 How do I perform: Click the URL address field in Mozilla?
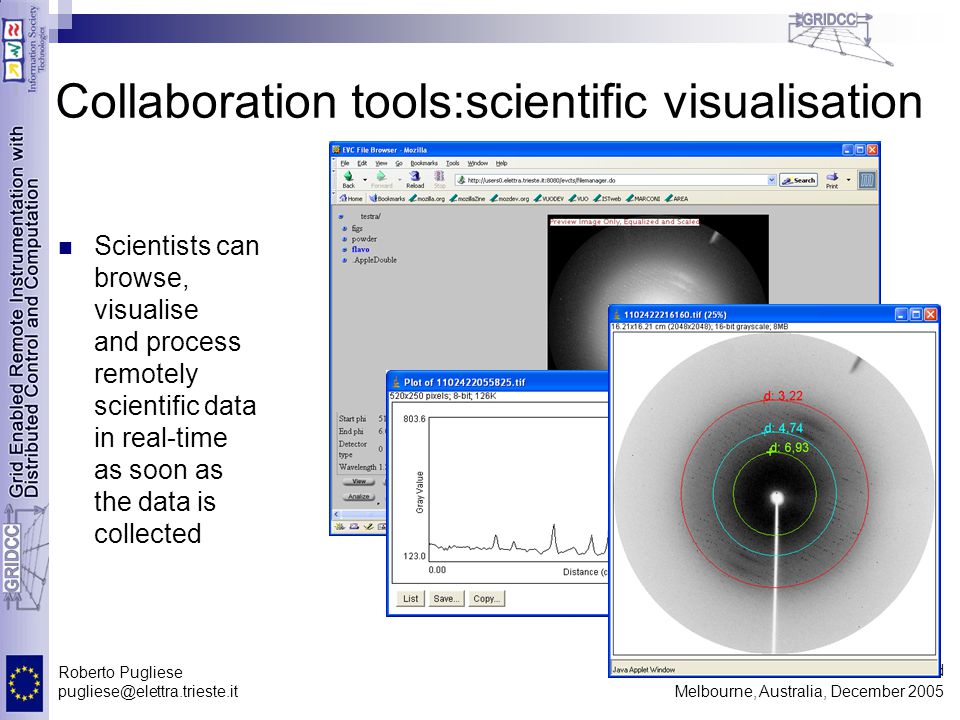coord(615,180)
